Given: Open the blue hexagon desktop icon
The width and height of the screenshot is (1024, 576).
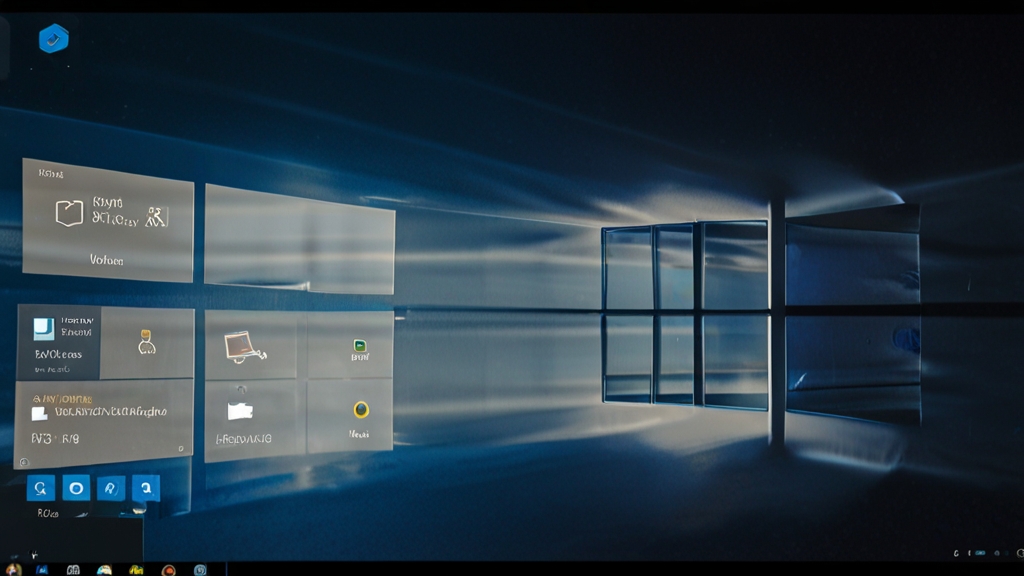Looking at the screenshot, I should pos(53,39).
